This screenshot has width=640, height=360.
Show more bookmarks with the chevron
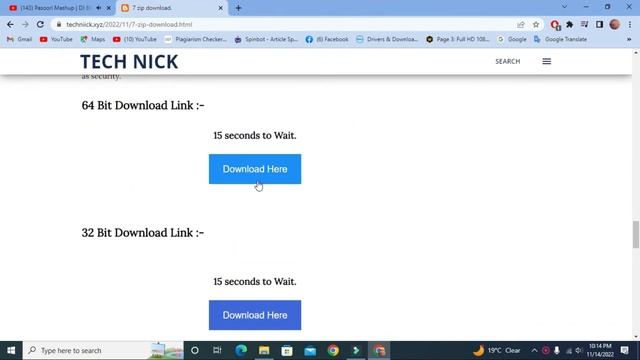tap(629, 39)
